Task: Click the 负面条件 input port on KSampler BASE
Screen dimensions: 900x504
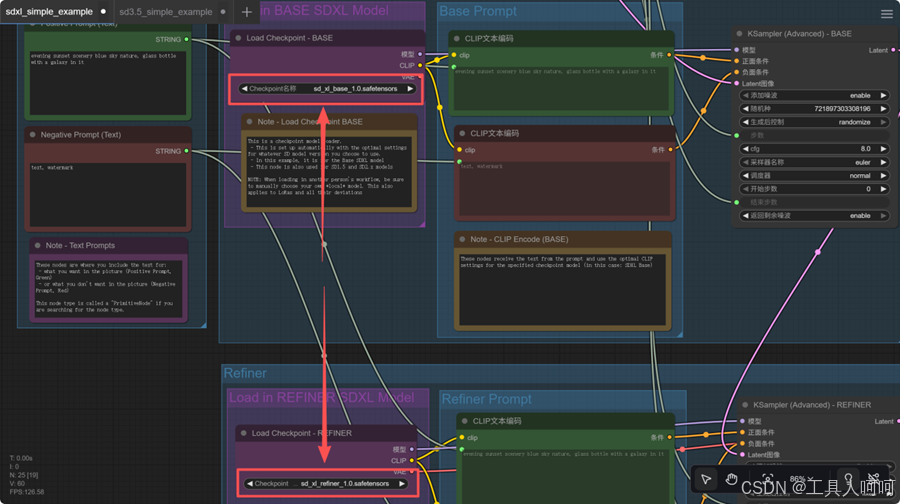Action: pyautogui.click(x=737, y=72)
